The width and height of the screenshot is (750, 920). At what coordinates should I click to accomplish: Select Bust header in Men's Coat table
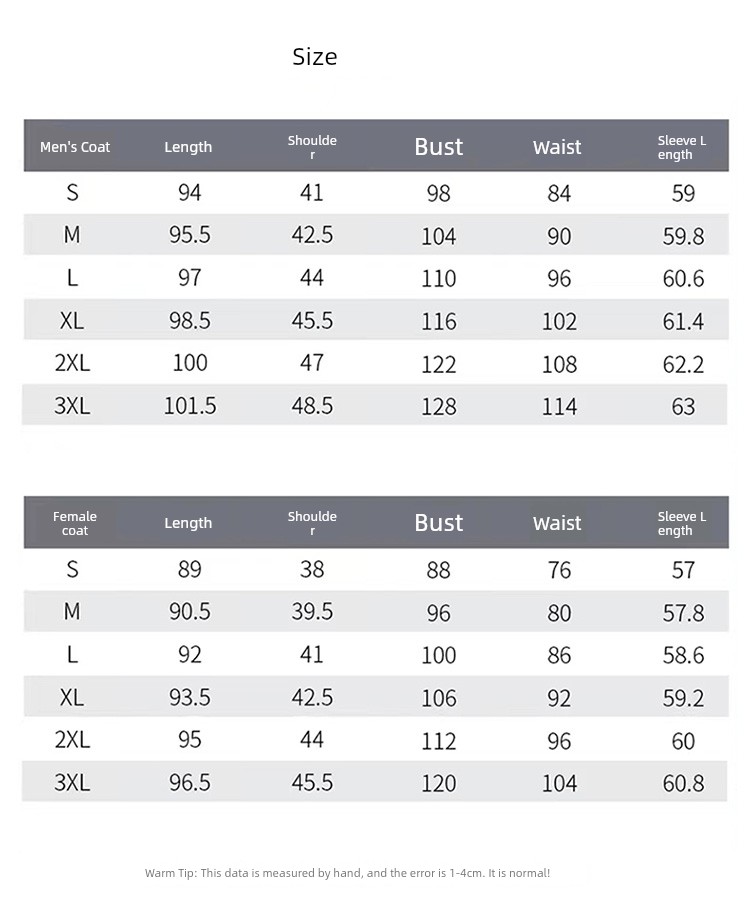pyautogui.click(x=439, y=147)
